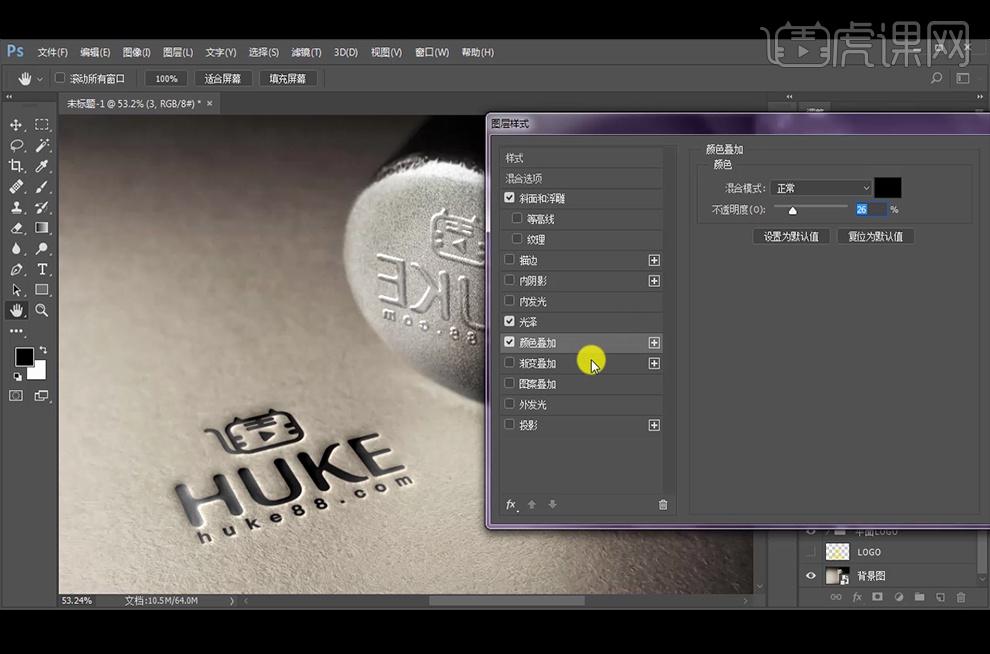Image resolution: width=990 pixels, height=654 pixels.
Task: Uncheck the 光泽 satin effect
Action: pos(510,321)
